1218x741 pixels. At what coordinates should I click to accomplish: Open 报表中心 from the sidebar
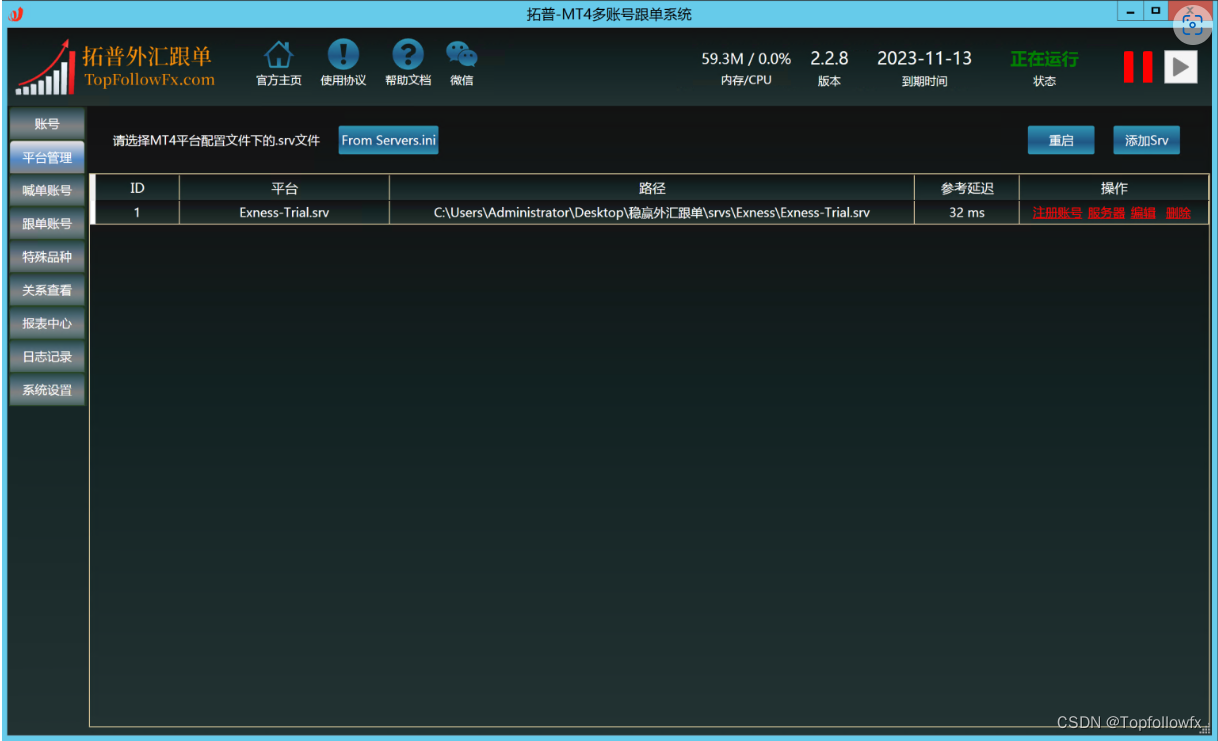pyautogui.click(x=46, y=323)
